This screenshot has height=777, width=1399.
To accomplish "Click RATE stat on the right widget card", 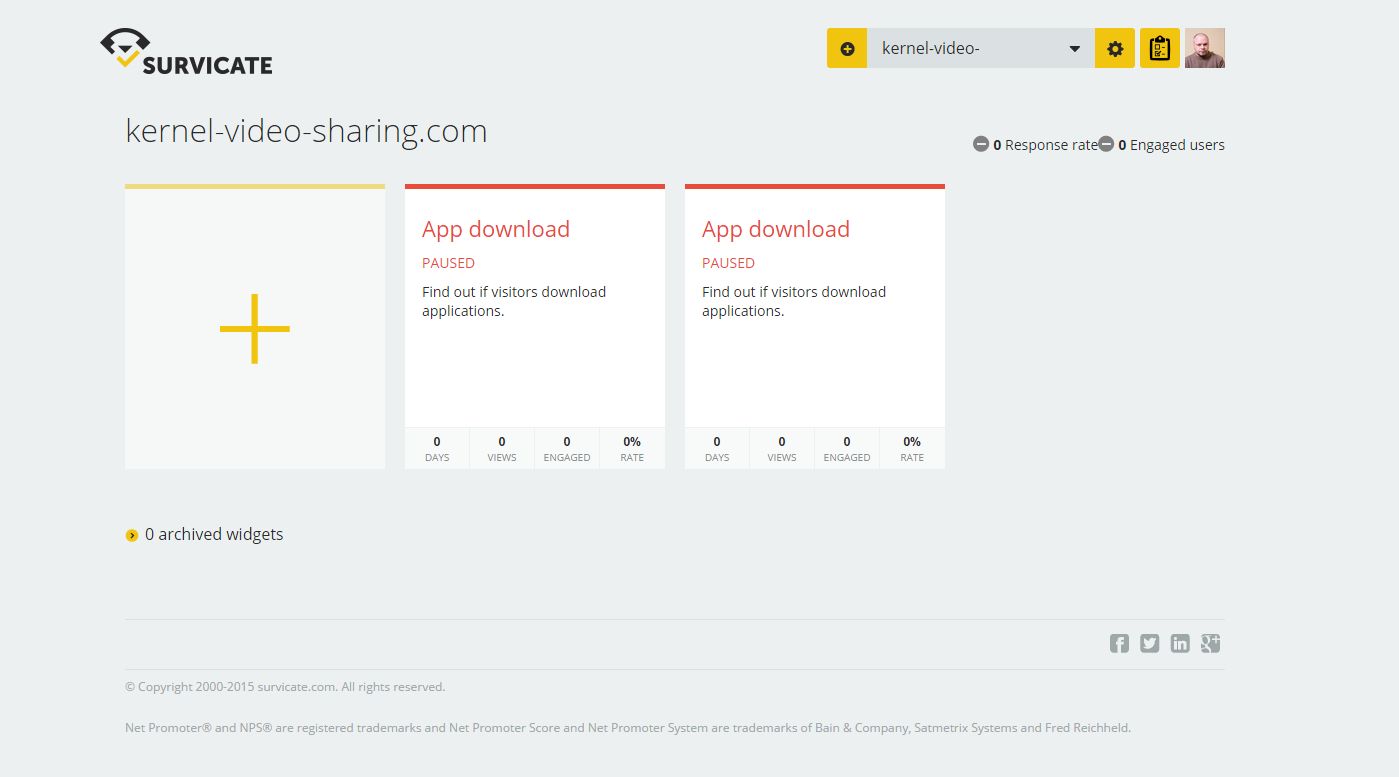I will tap(912, 448).
